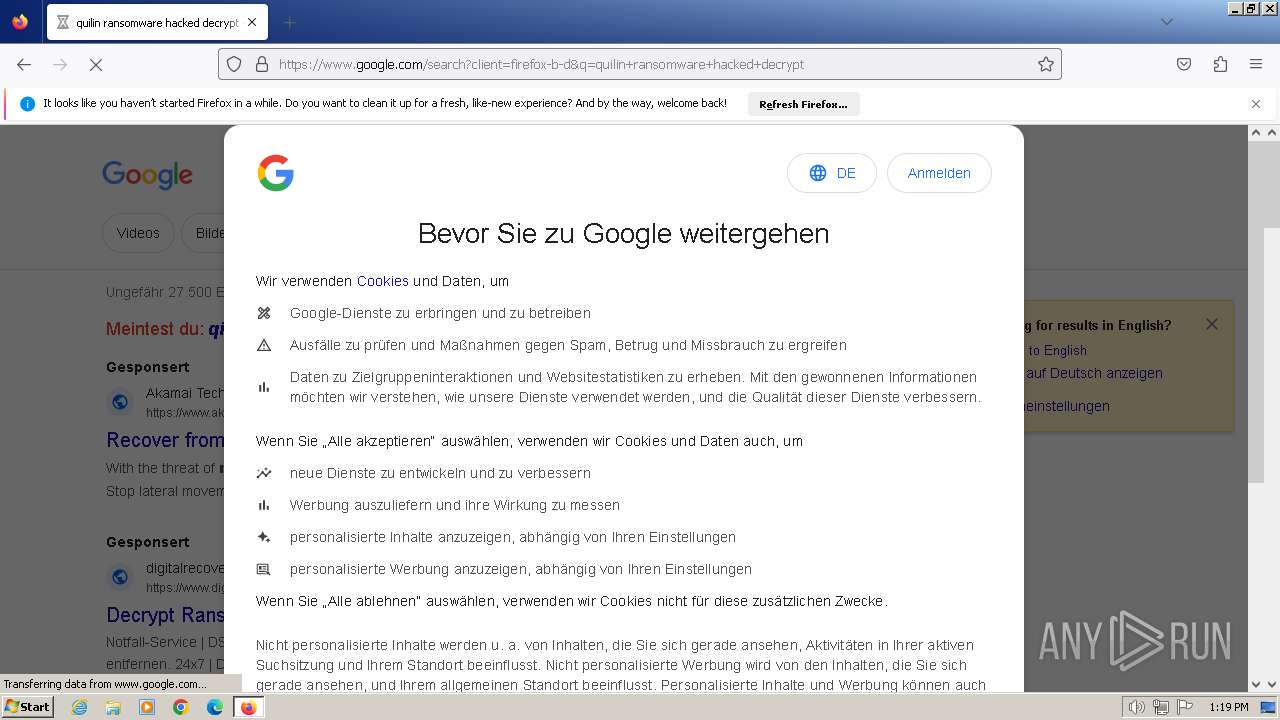The width and height of the screenshot is (1280, 720).
Task: Open a new tab with plus button
Action: tap(289, 22)
